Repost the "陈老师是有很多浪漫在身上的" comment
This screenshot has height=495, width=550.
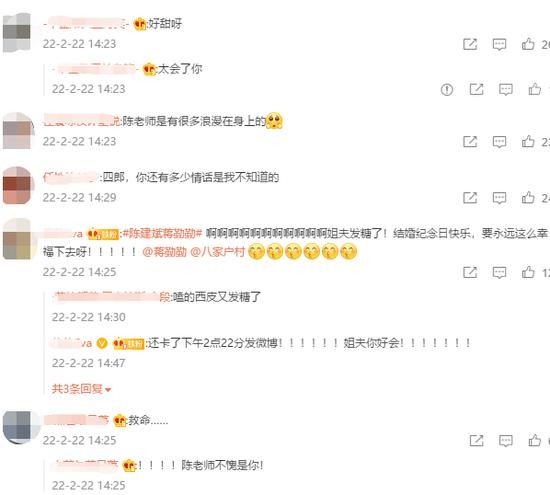point(470,142)
